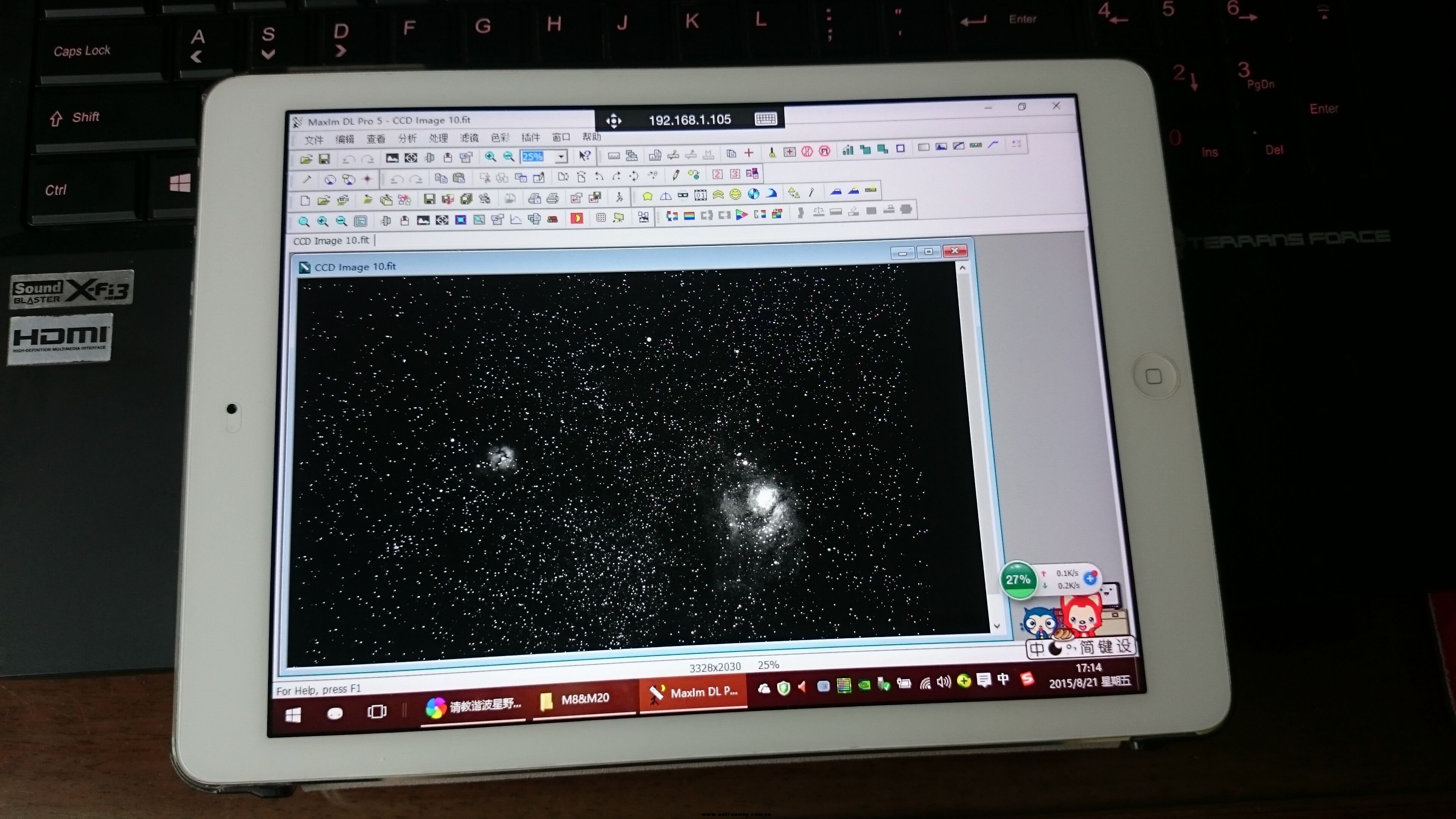This screenshot has width=1456, height=819.
Task: Click the print icon in third toolbar
Action: tap(553, 198)
